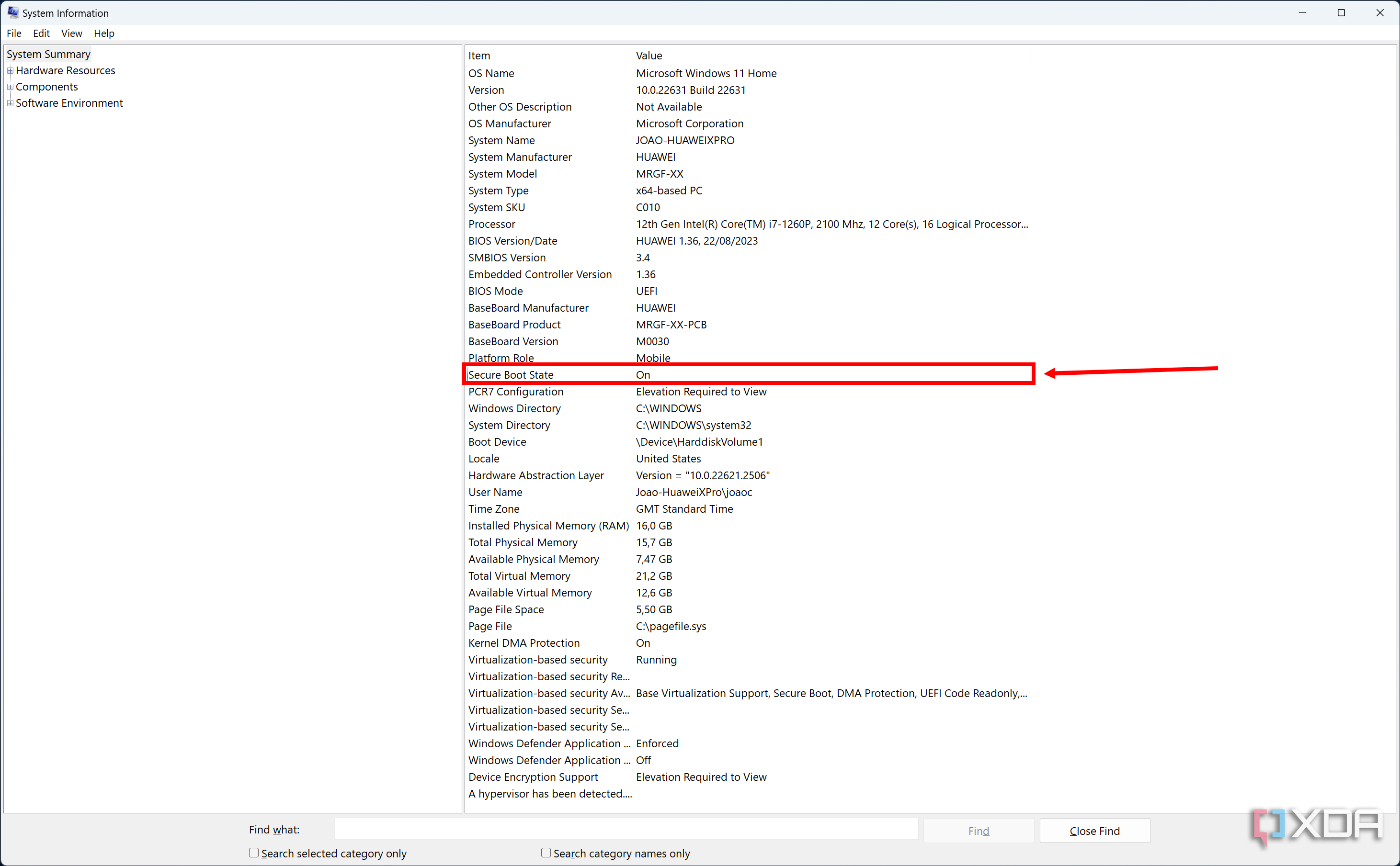Maximize the System Information window

point(1341,12)
